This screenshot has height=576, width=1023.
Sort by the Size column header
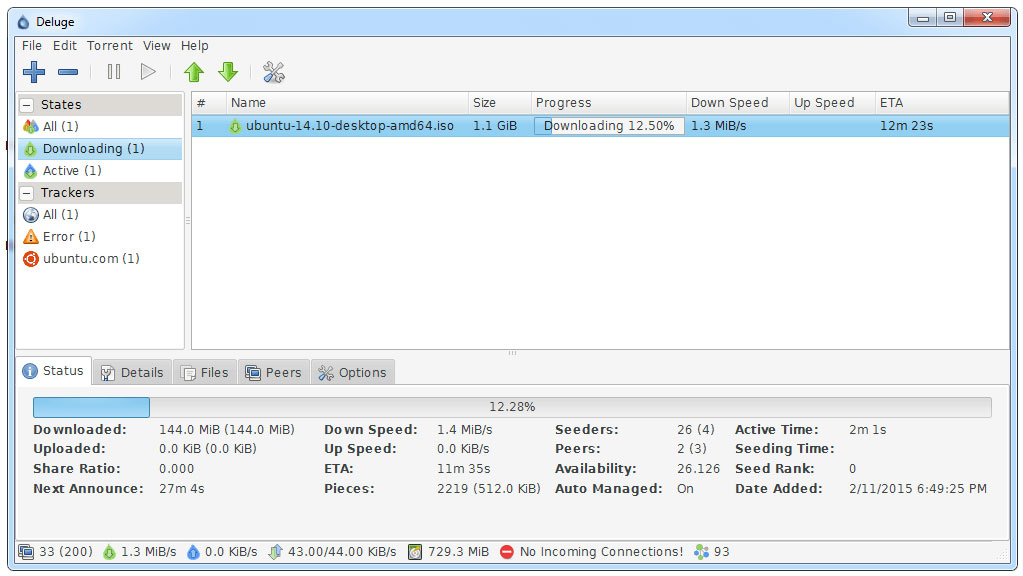coord(500,103)
